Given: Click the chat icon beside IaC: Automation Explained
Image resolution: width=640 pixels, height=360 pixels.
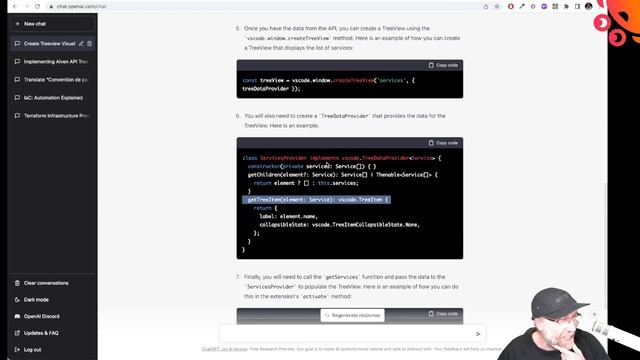Looking at the screenshot, I should pyautogui.click(x=17, y=98).
